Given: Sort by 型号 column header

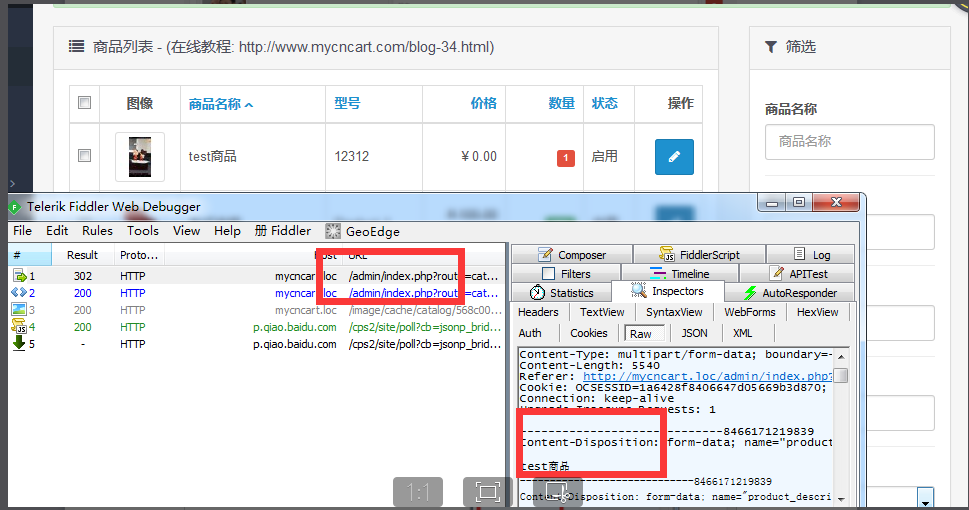Looking at the screenshot, I should click(x=347, y=103).
